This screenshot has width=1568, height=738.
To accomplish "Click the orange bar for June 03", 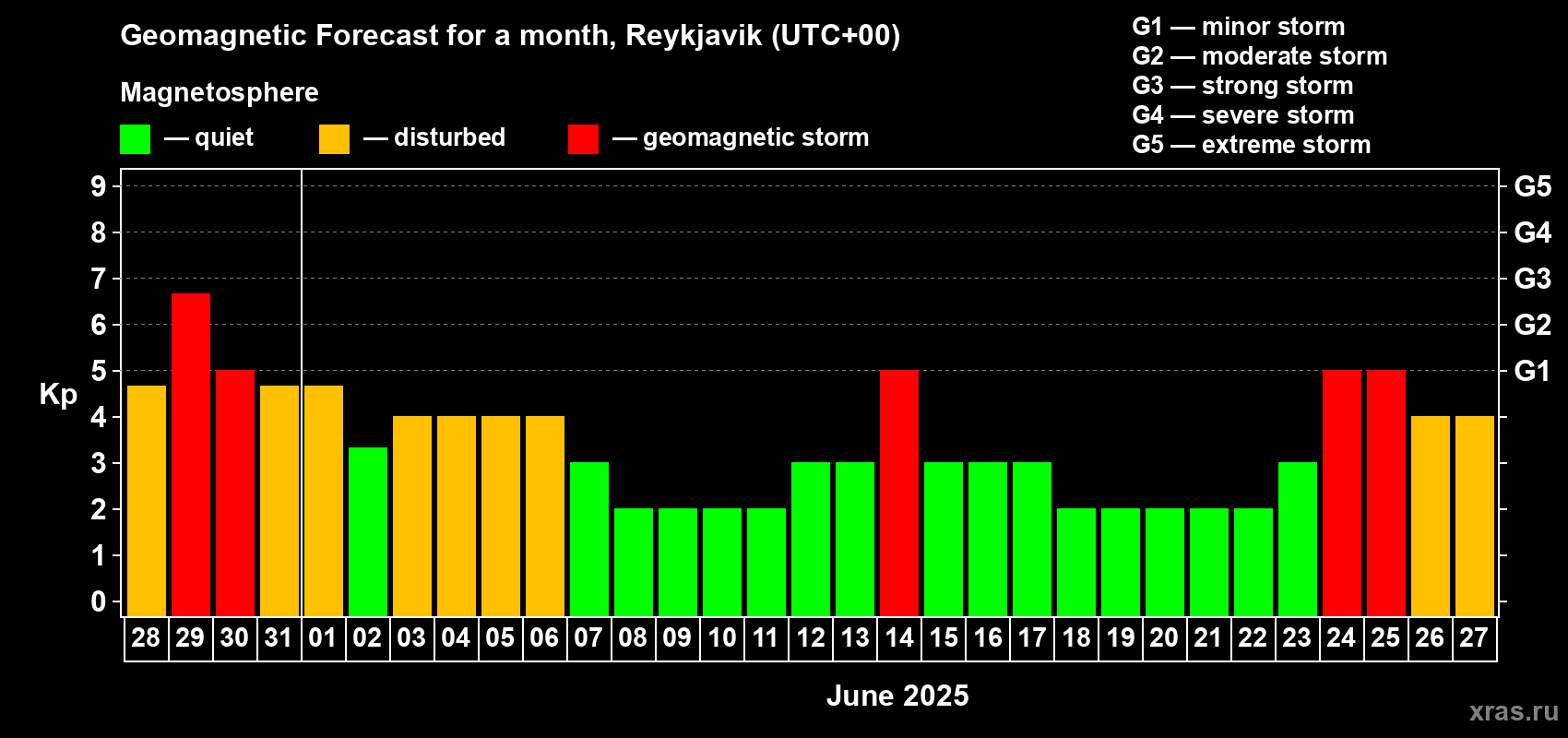I will coord(412,517).
